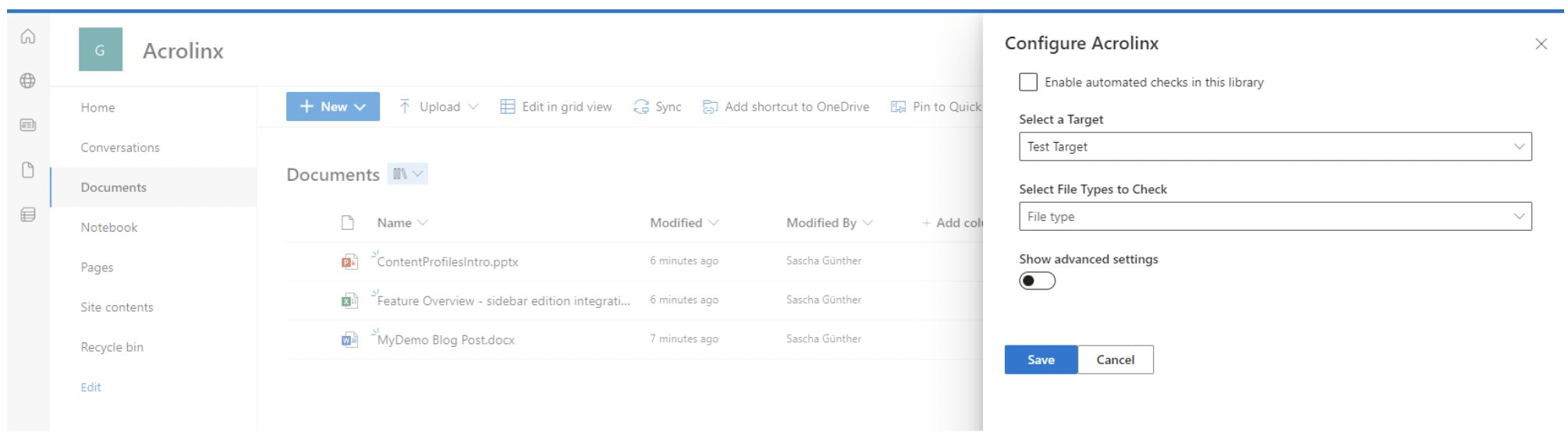The image size is (1568, 443).
Task: Open Site contents in navigation
Action: 117,307
